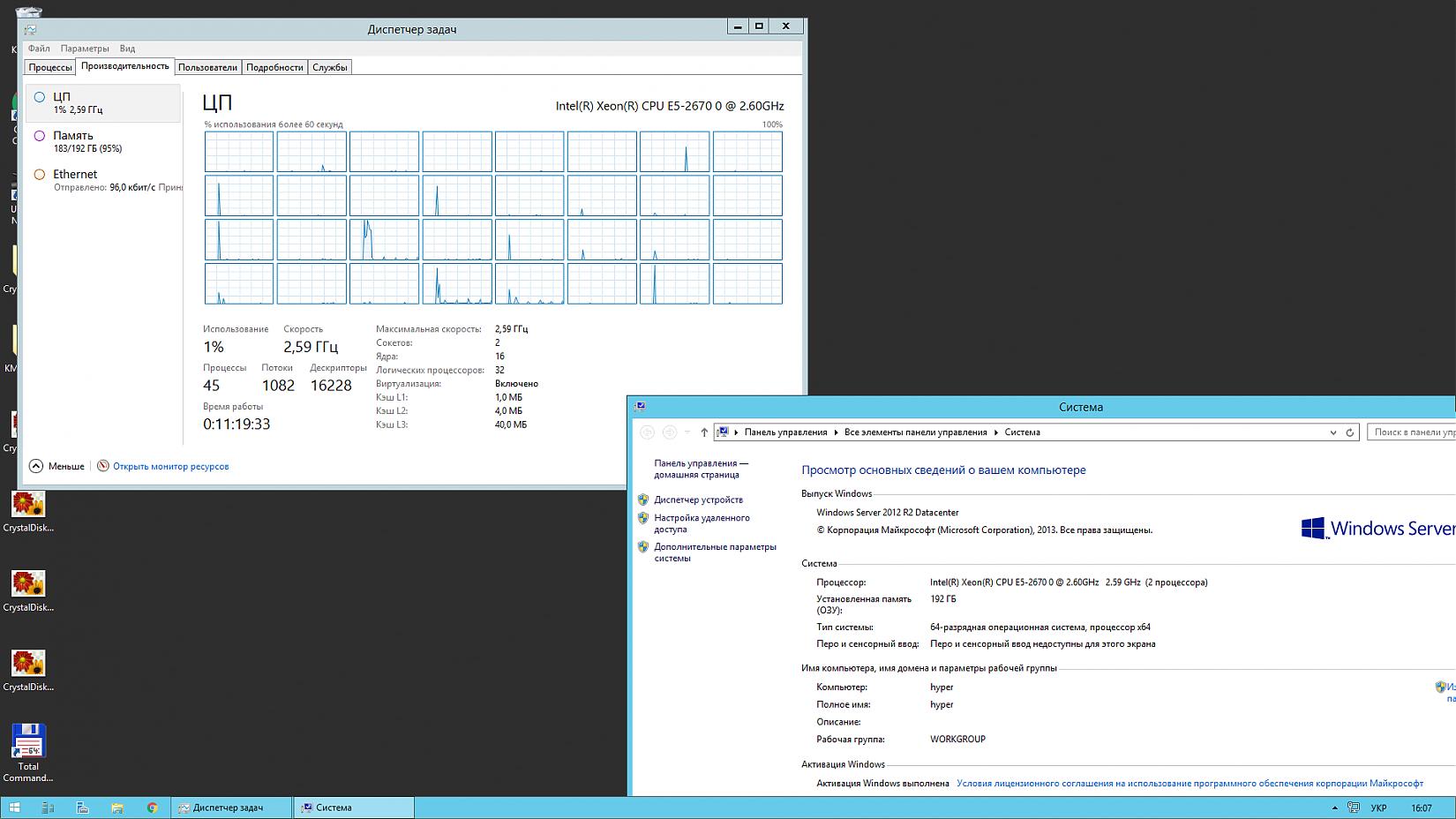
Task: Expand the address bar history dropdown
Action: coord(1332,432)
